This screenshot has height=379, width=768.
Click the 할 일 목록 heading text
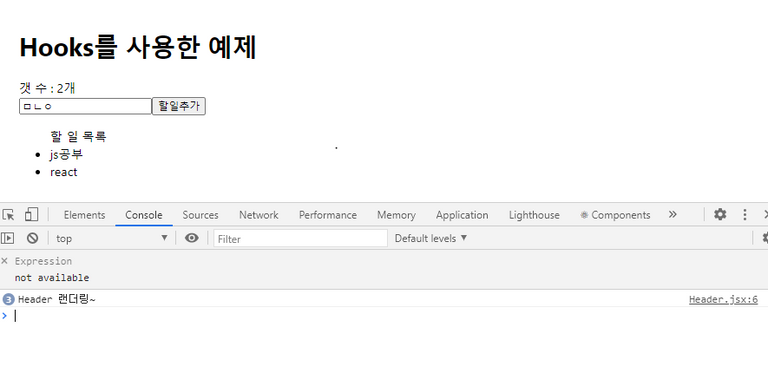coord(78,136)
